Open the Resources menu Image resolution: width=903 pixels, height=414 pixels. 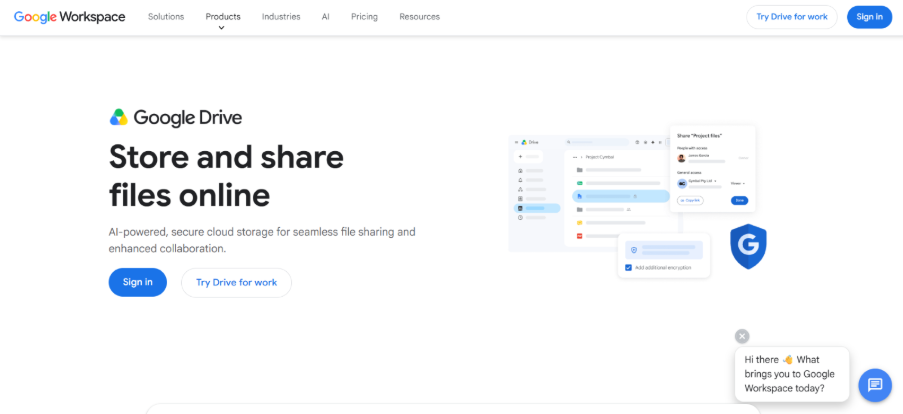[x=419, y=17]
